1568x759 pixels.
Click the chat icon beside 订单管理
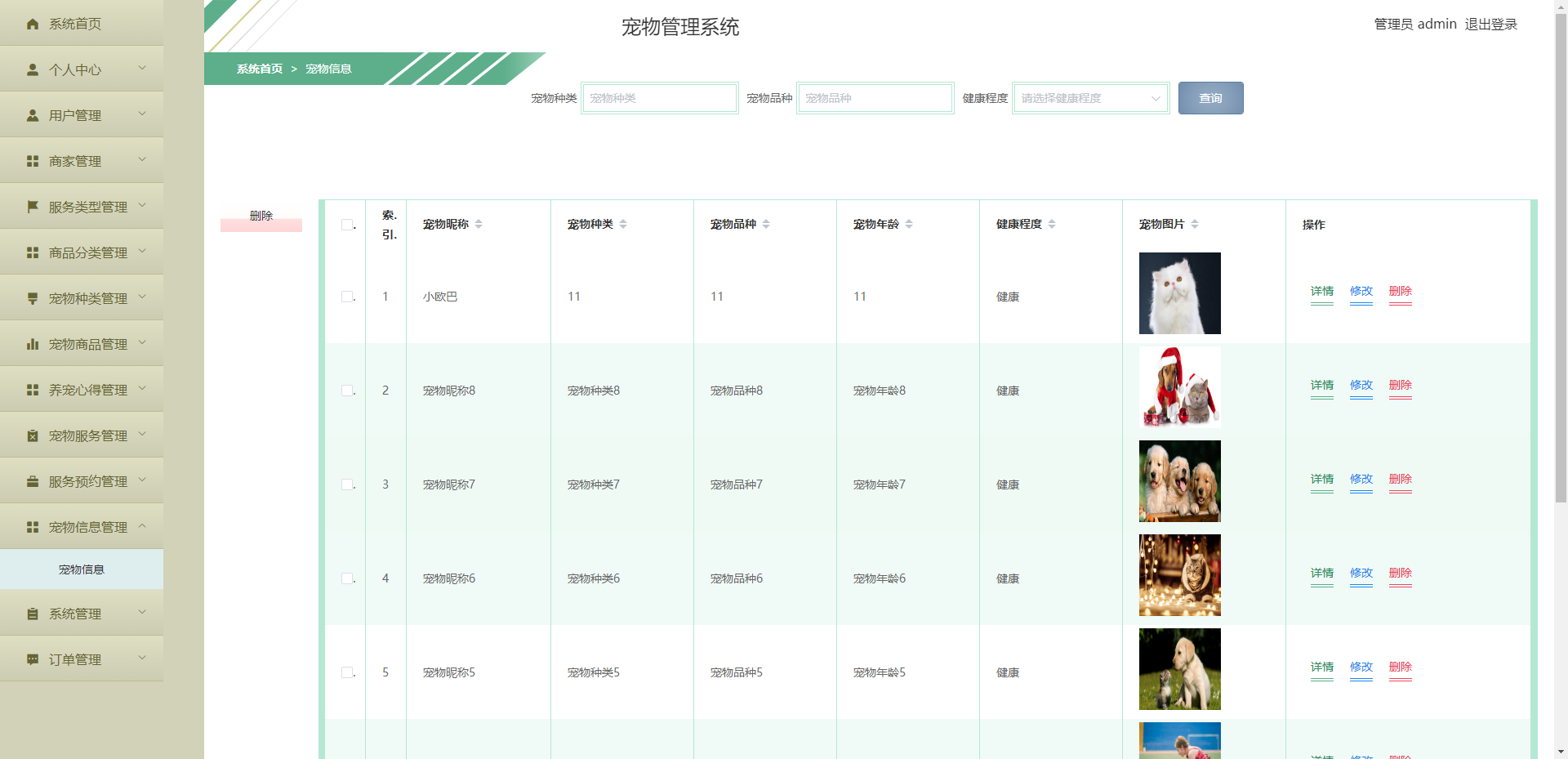(33, 660)
